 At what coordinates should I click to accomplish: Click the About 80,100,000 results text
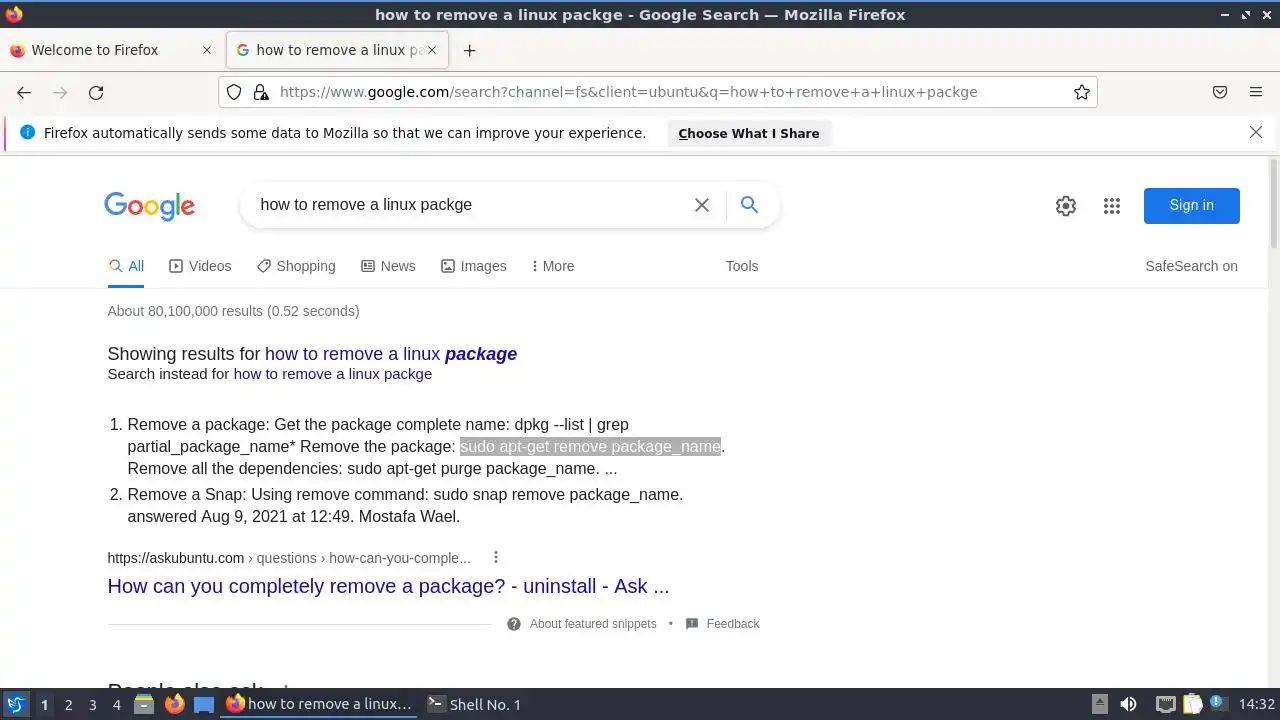tap(233, 311)
